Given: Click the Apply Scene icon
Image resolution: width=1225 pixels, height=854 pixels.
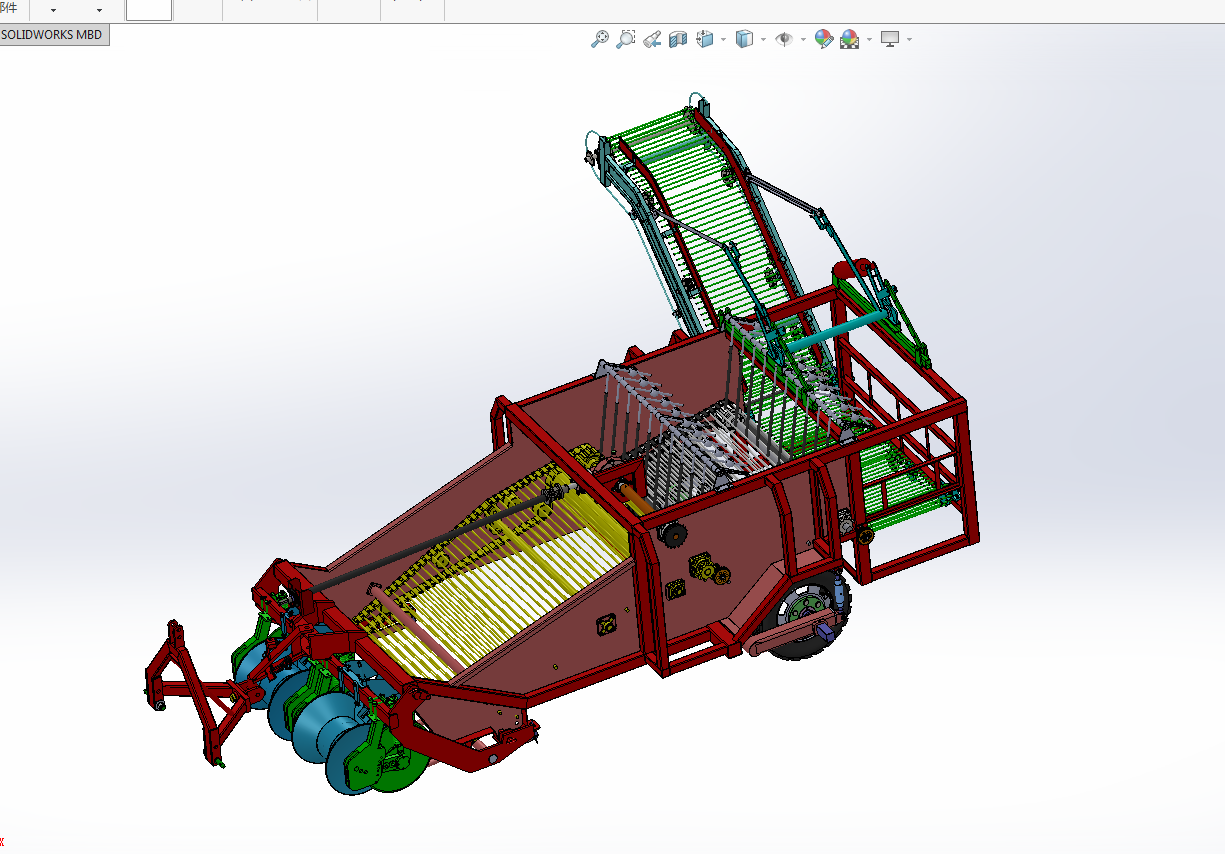Looking at the screenshot, I should (850, 39).
